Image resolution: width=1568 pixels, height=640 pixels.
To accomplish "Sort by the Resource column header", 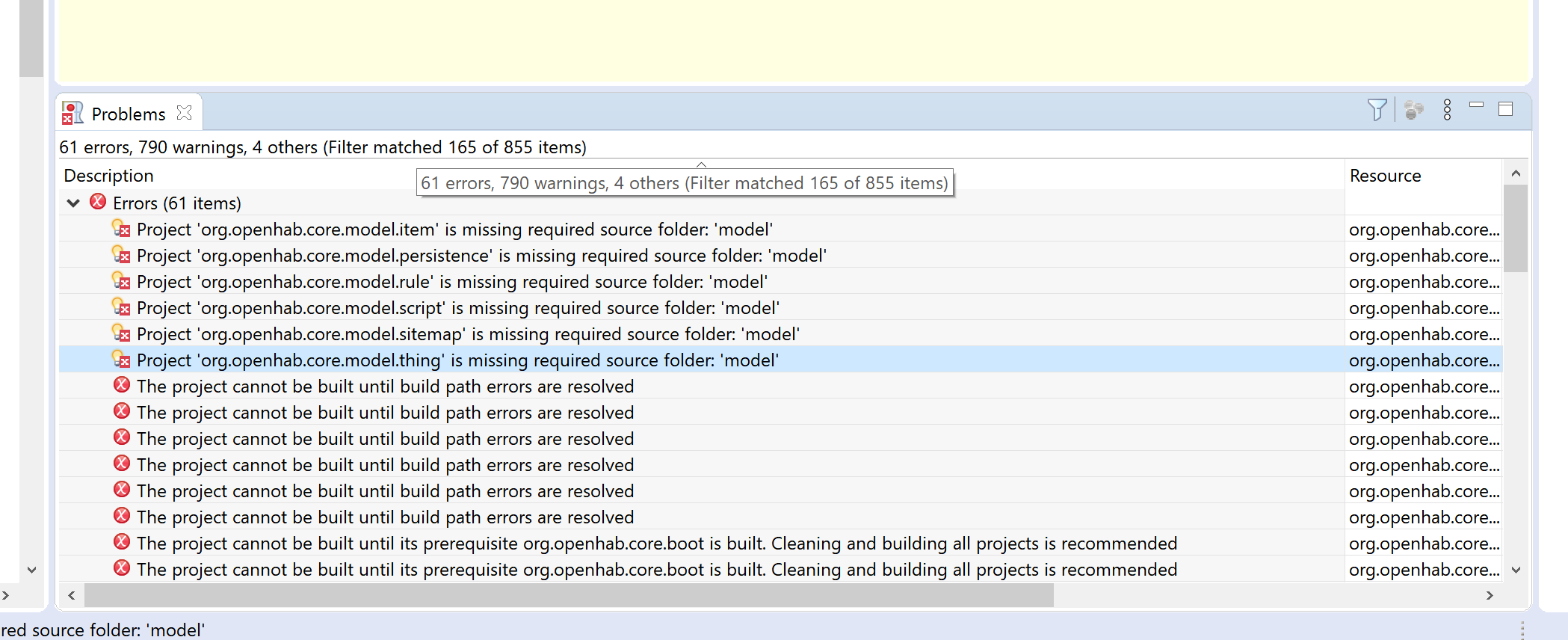I will [1385, 176].
